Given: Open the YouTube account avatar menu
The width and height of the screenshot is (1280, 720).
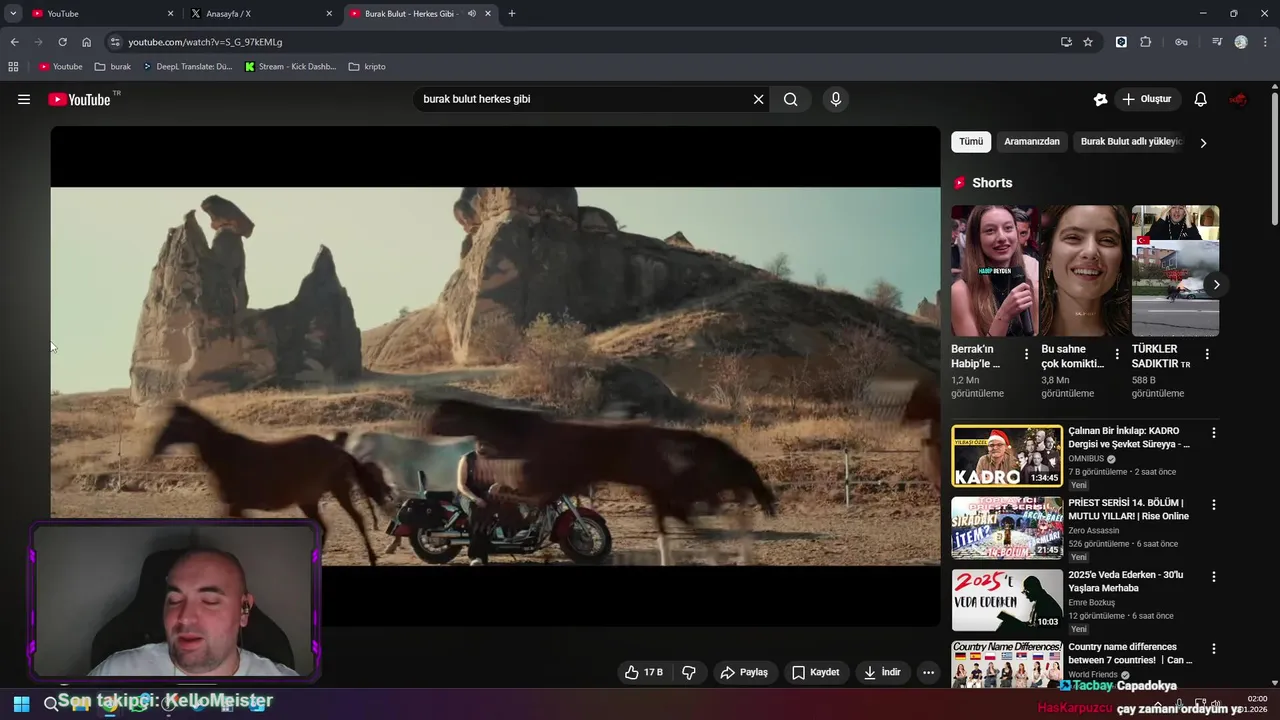Looking at the screenshot, I should (1238, 99).
